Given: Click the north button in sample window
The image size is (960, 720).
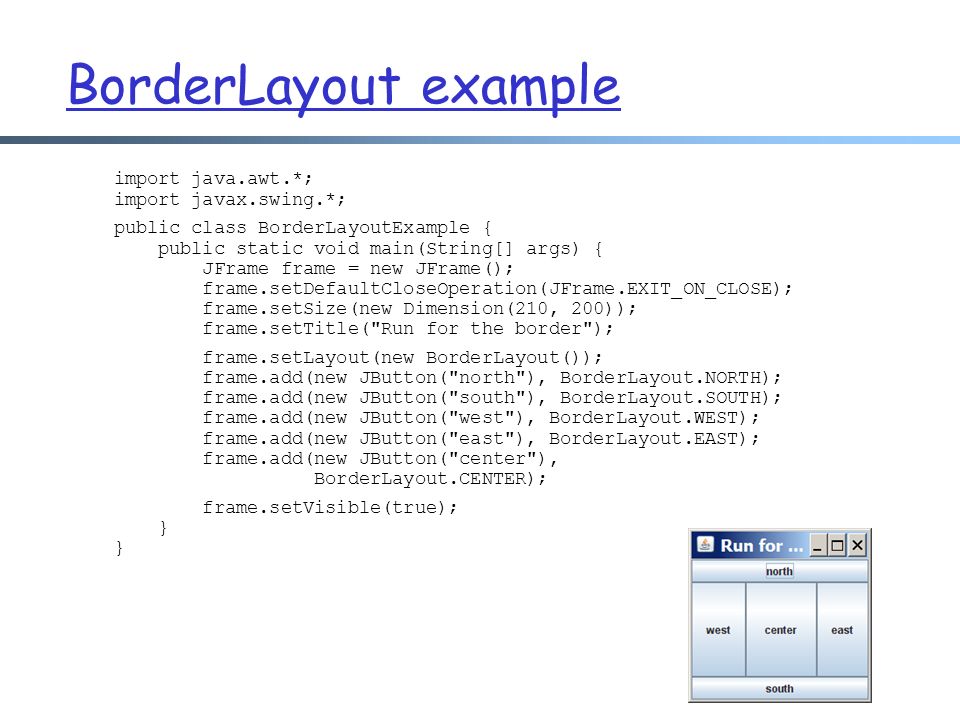Looking at the screenshot, I should [x=779, y=571].
